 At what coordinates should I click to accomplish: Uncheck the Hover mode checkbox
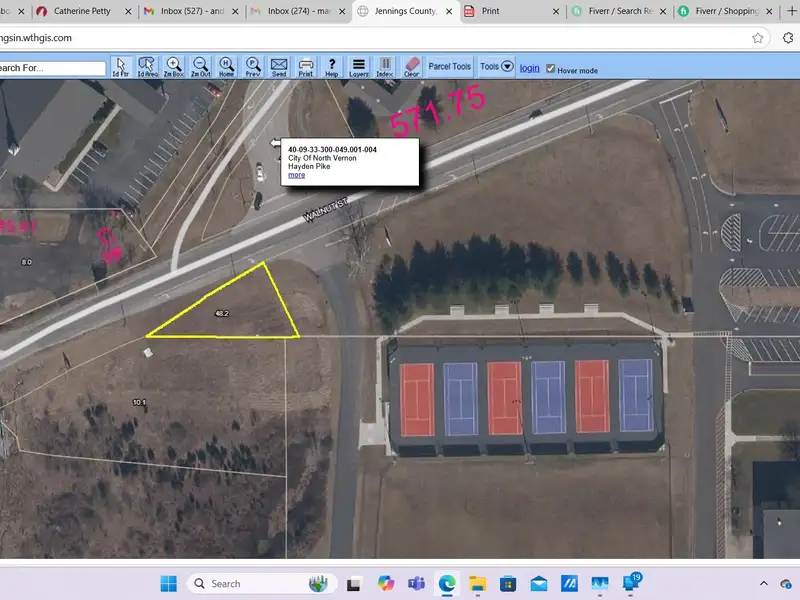coord(550,68)
